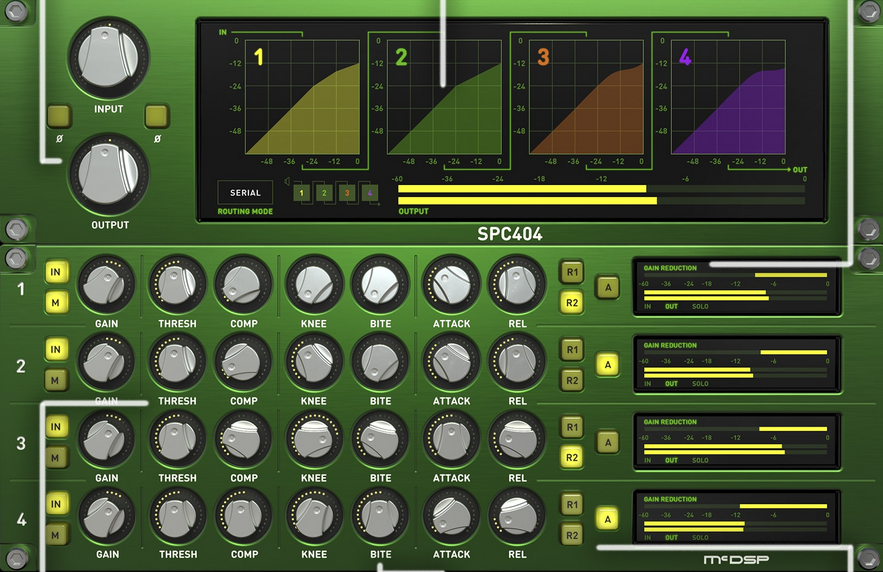Click the band 2 ATTACK knob
Screen dimensions: 883x572
coord(451,362)
